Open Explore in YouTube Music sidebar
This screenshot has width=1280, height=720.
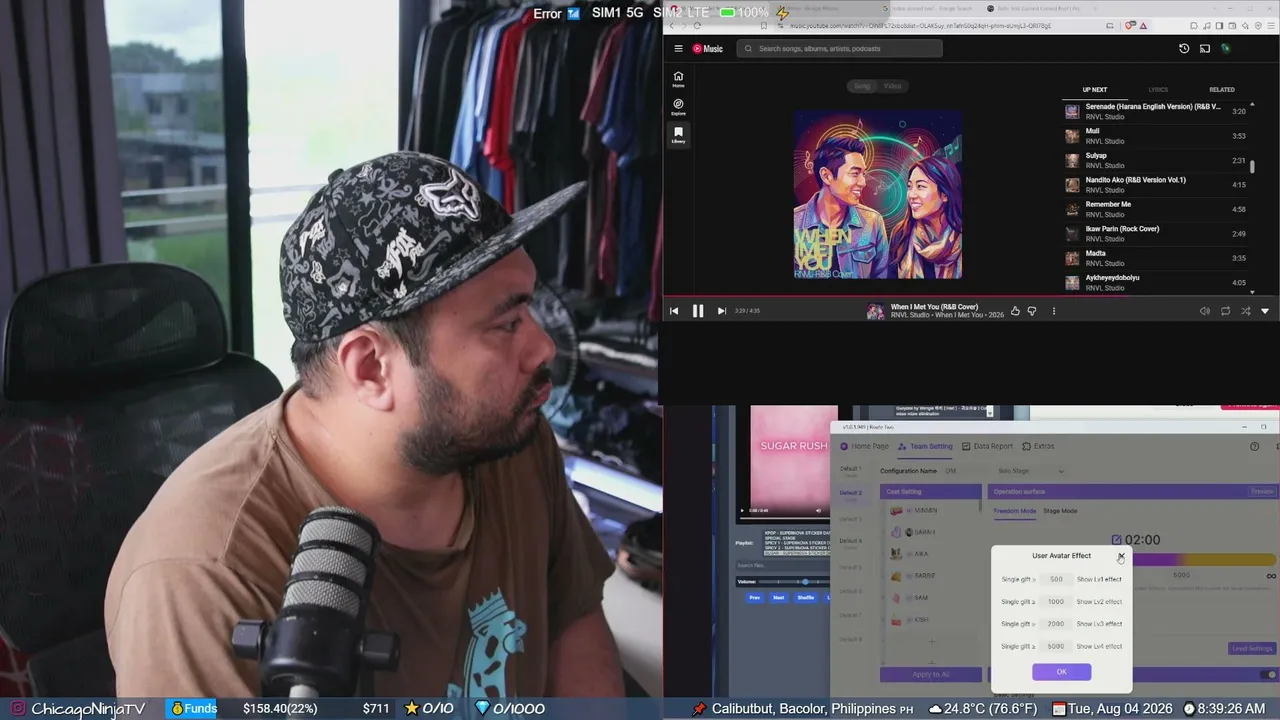coord(678,107)
